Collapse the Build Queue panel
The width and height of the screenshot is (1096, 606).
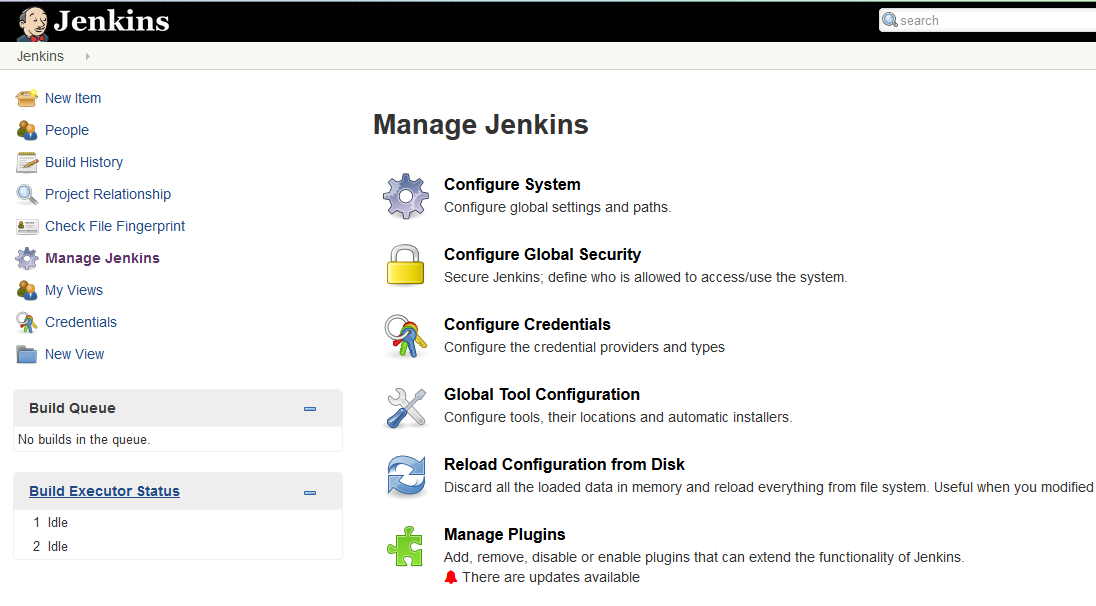[x=309, y=408]
